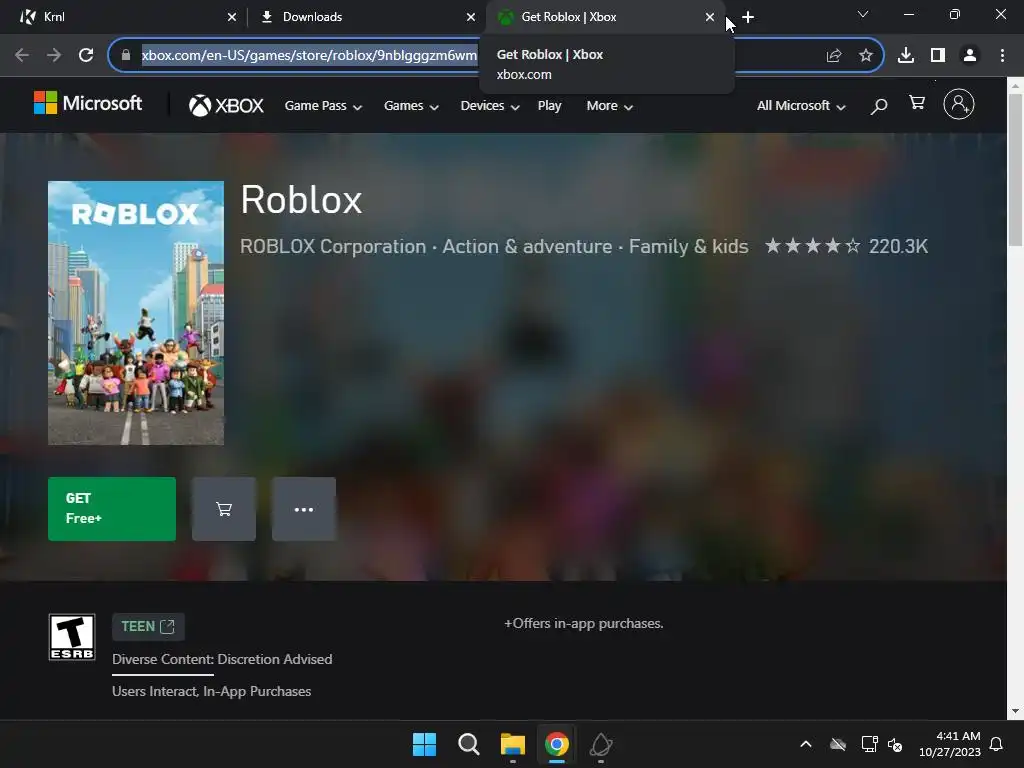Add Roblox to cart button

point(224,509)
